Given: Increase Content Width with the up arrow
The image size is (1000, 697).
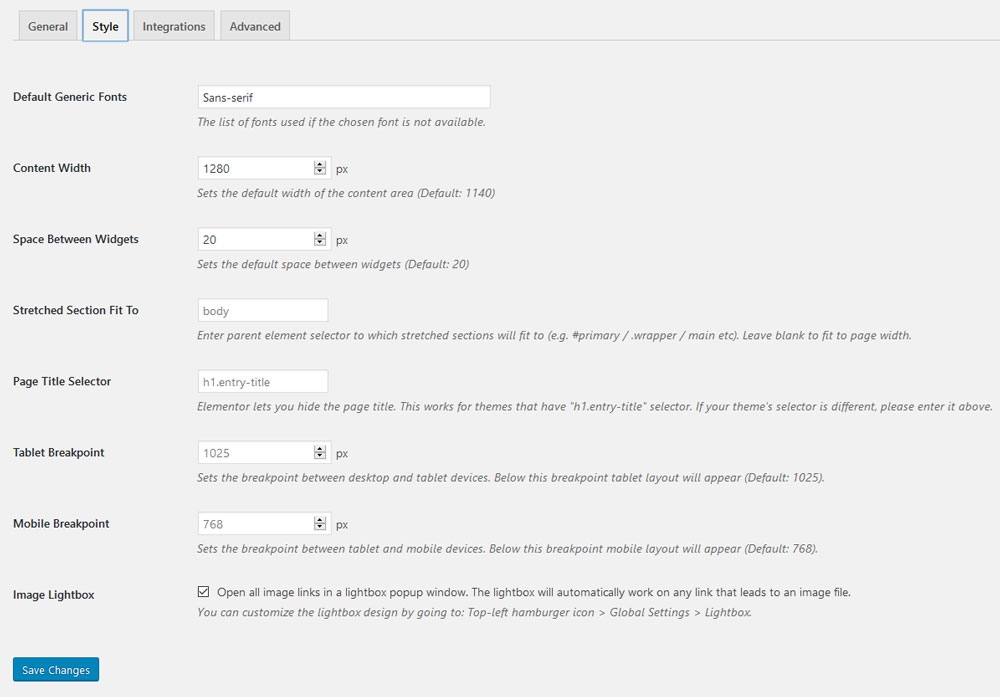Looking at the screenshot, I should coord(320,165).
